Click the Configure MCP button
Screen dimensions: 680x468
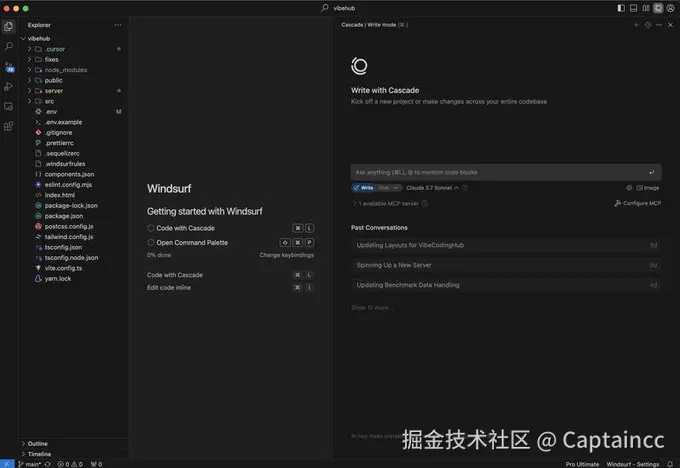pyautogui.click(x=638, y=203)
